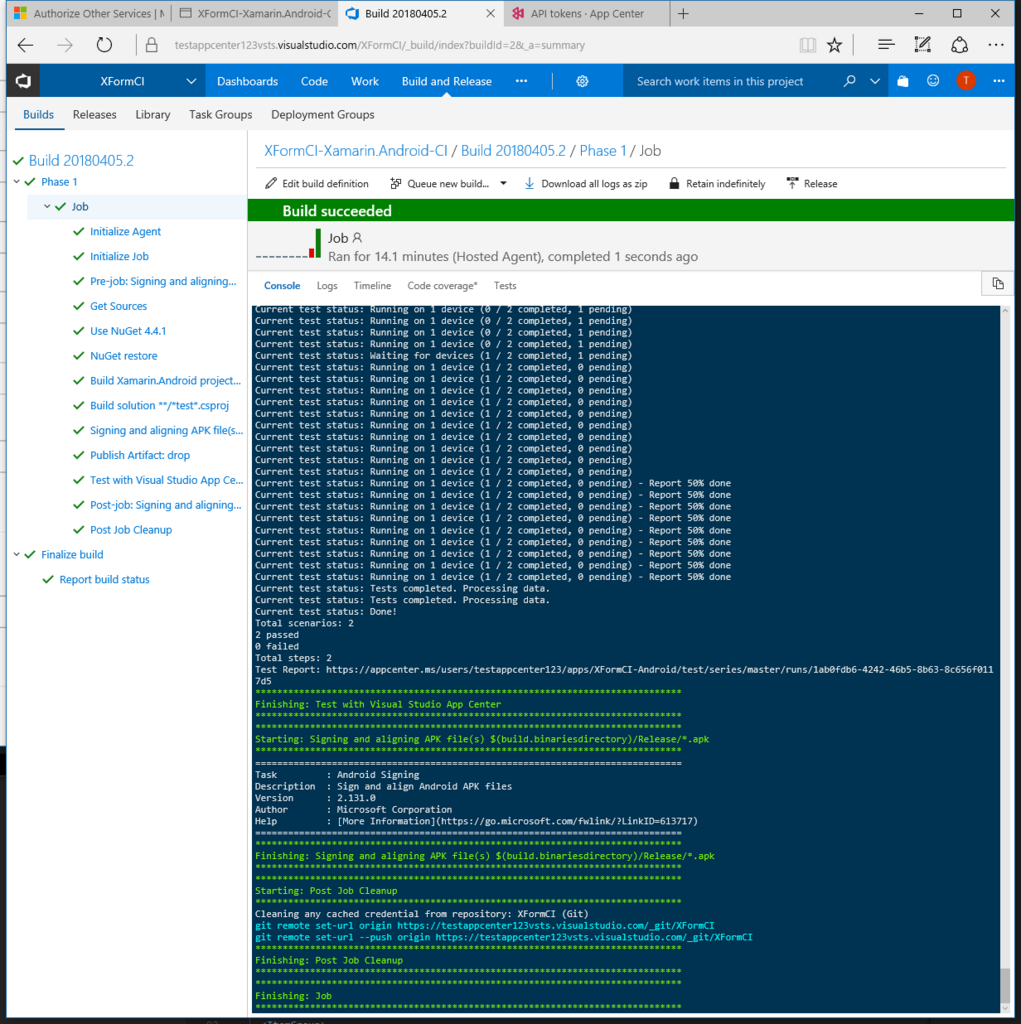Click the console vertical scrollbar thumb
Screen dimensions: 1021x1024
(1005, 985)
